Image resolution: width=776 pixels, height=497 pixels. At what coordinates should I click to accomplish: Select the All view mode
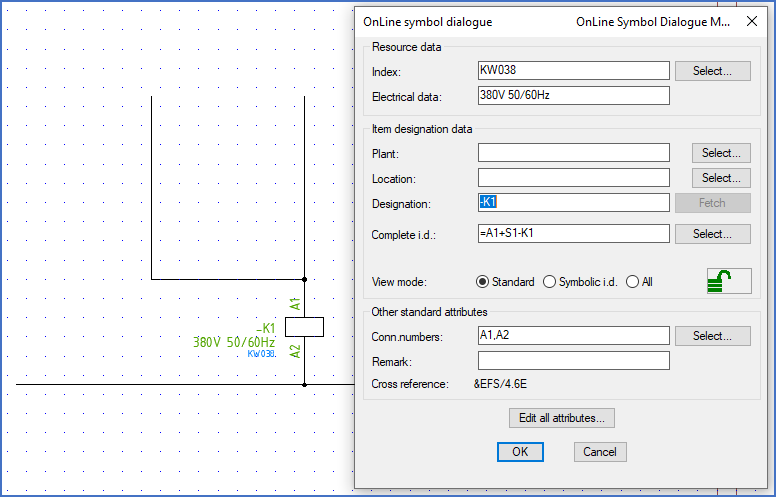pyautogui.click(x=632, y=282)
